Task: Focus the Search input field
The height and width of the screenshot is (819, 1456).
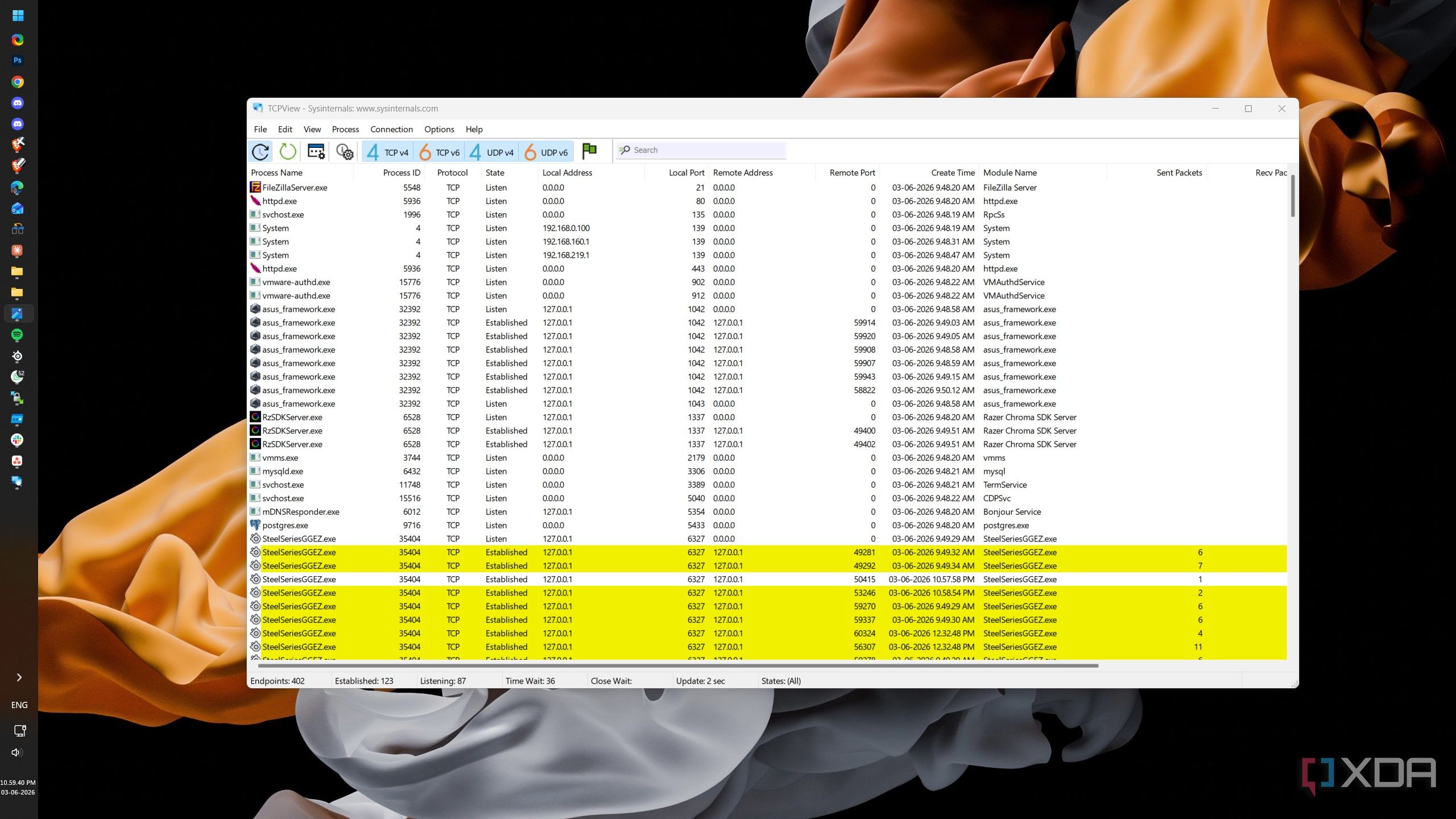Action: 701,150
